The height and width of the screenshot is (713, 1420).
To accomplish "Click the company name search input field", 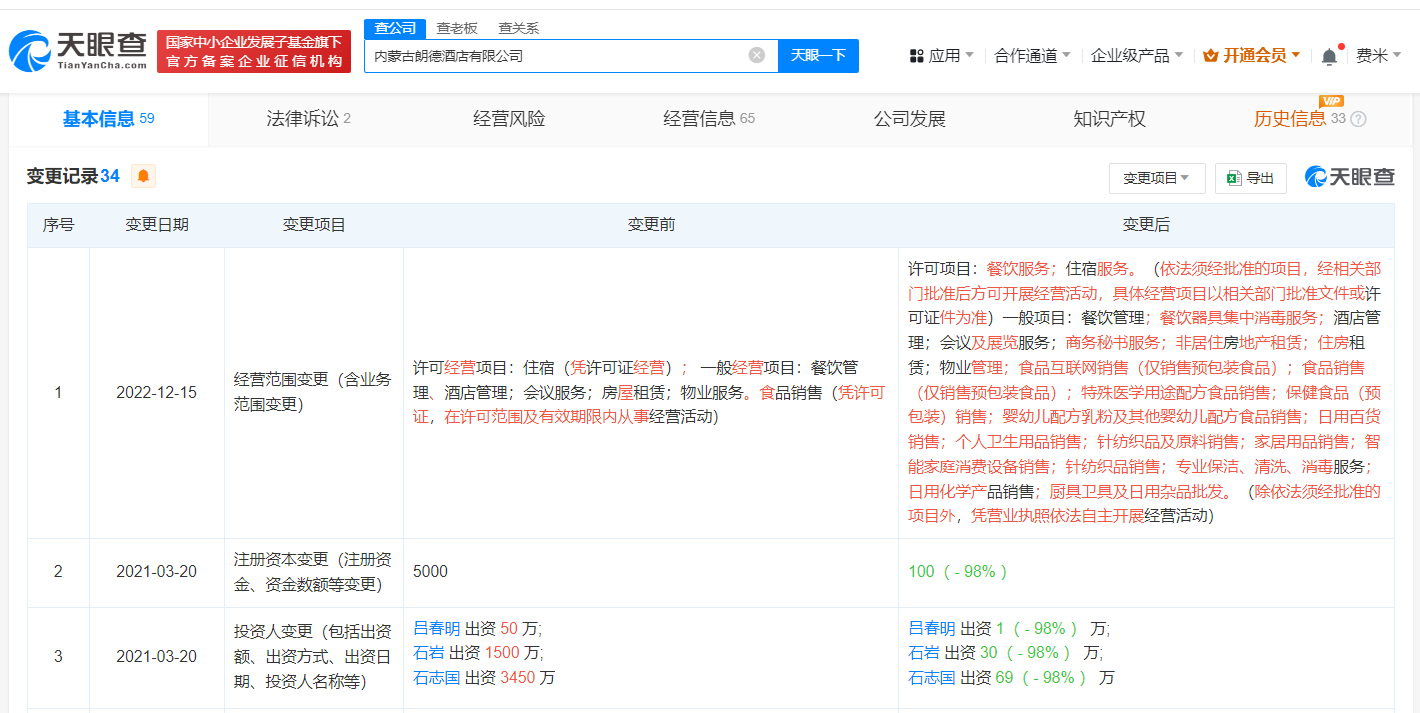I will point(555,56).
